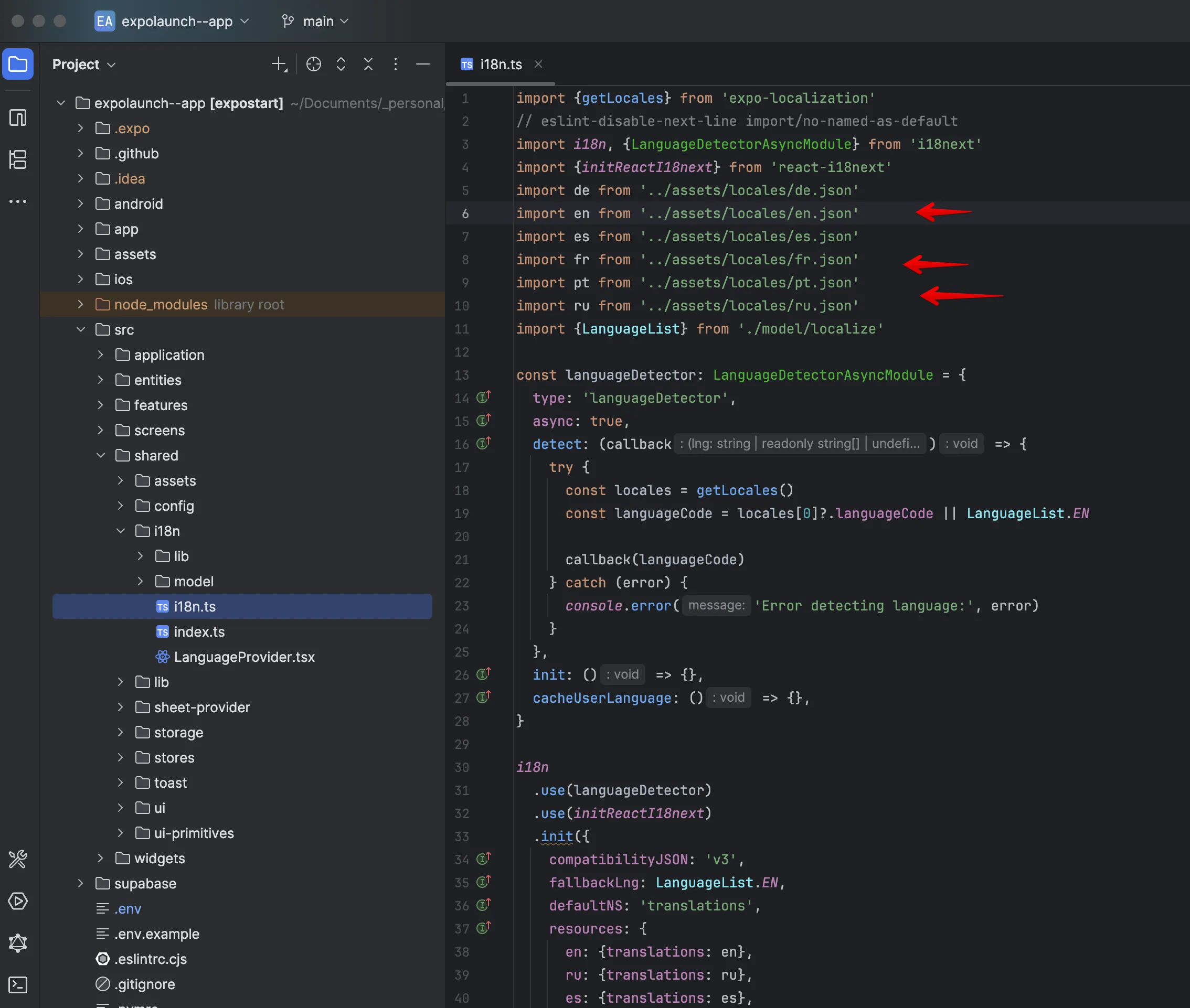The height and width of the screenshot is (1008, 1190).
Task: Open the Project view dropdown
Action: [x=84, y=64]
